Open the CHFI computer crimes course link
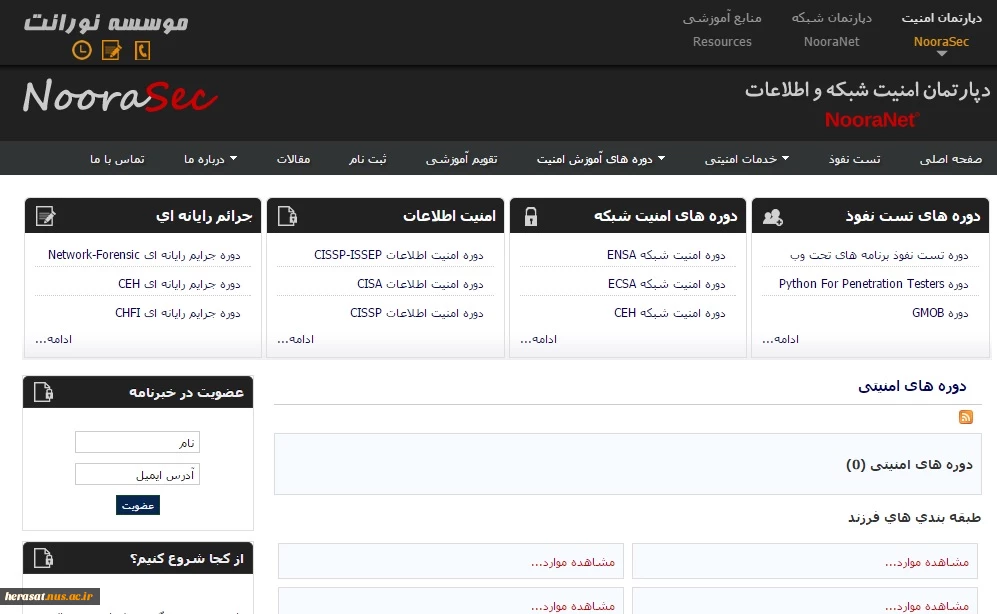This screenshot has width=997, height=614. point(178,313)
